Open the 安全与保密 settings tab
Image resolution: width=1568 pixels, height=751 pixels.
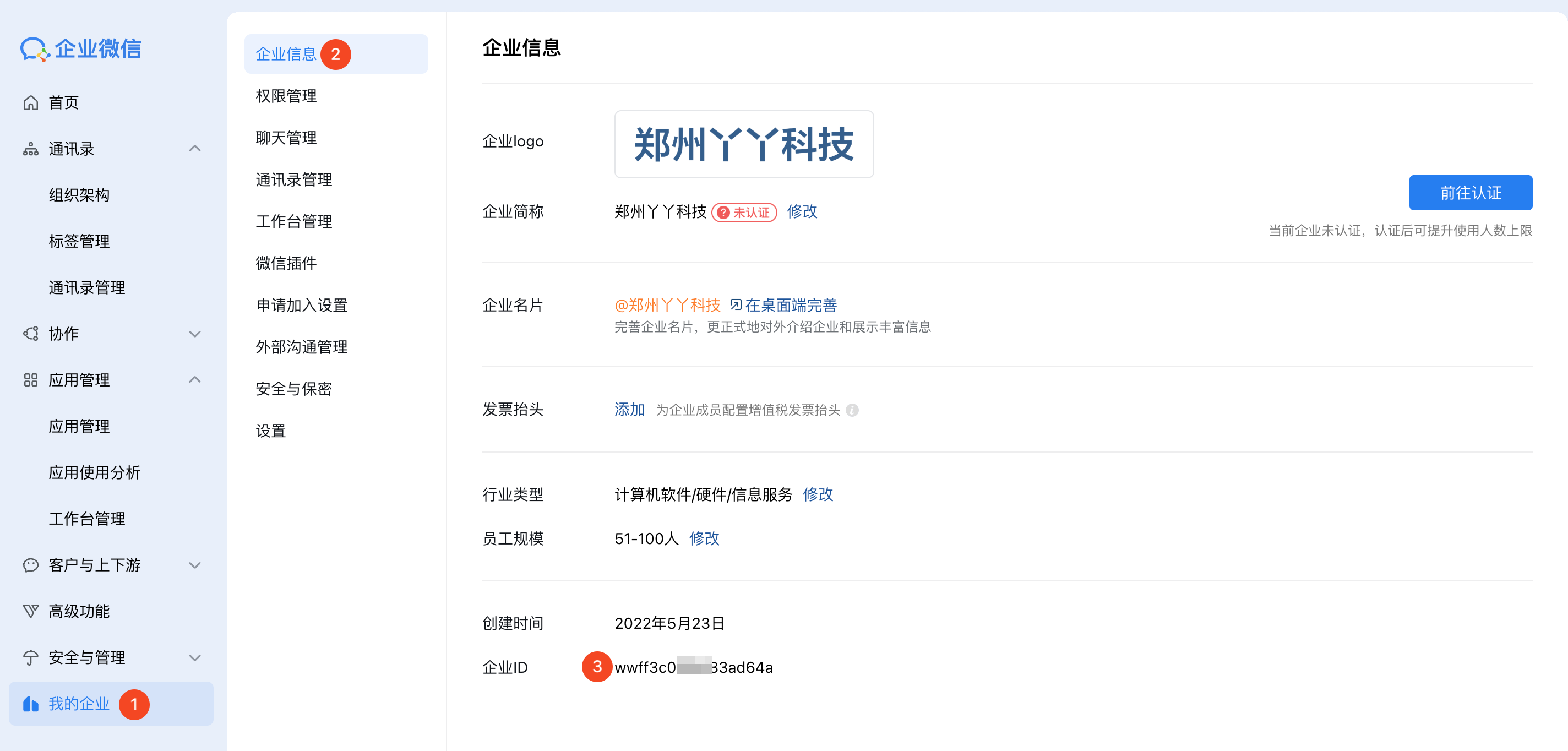293,389
